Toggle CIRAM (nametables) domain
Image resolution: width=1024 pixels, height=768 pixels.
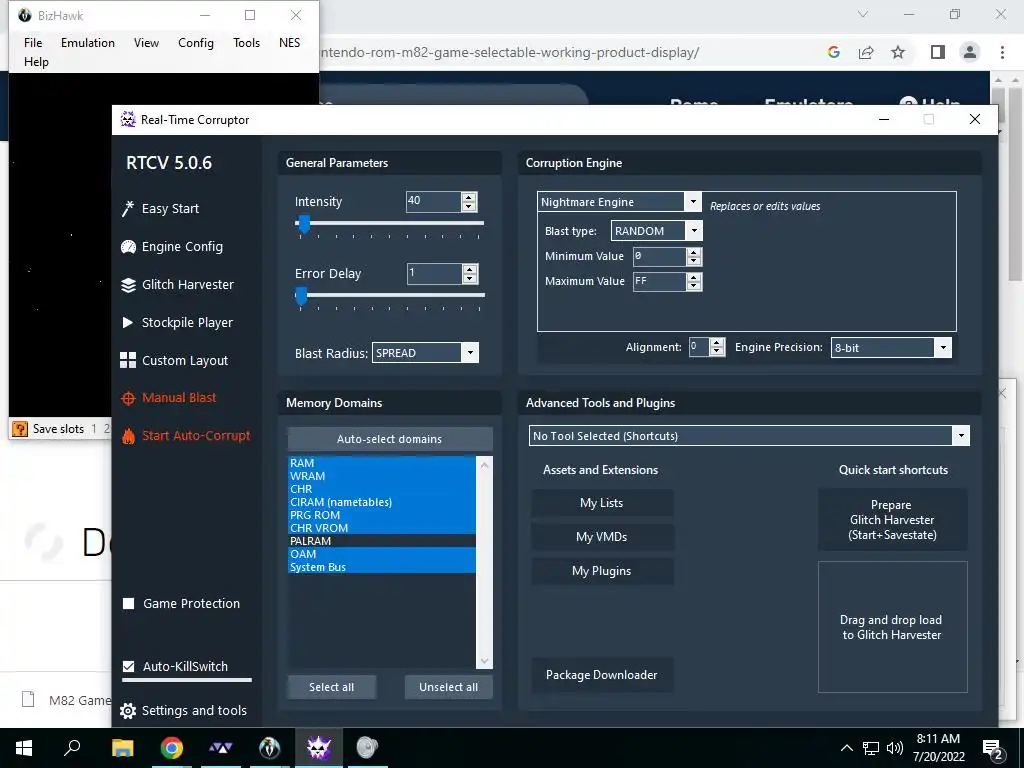click(381, 502)
